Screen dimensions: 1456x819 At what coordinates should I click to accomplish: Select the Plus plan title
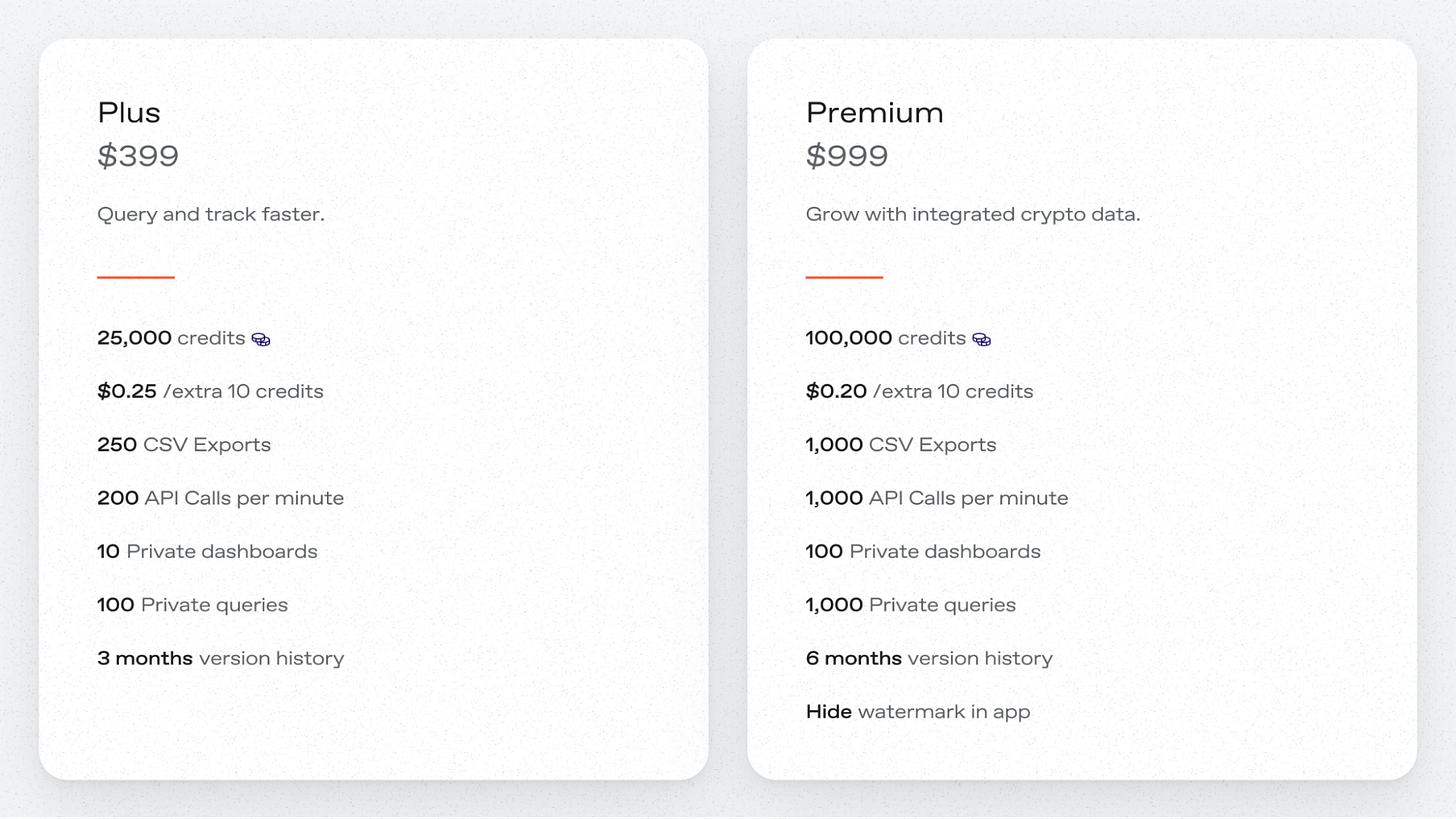click(x=129, y=113)
